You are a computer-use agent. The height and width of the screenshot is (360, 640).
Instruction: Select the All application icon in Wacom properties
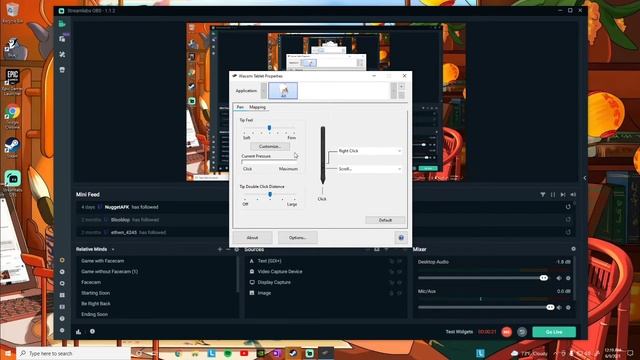coord(283,91)
